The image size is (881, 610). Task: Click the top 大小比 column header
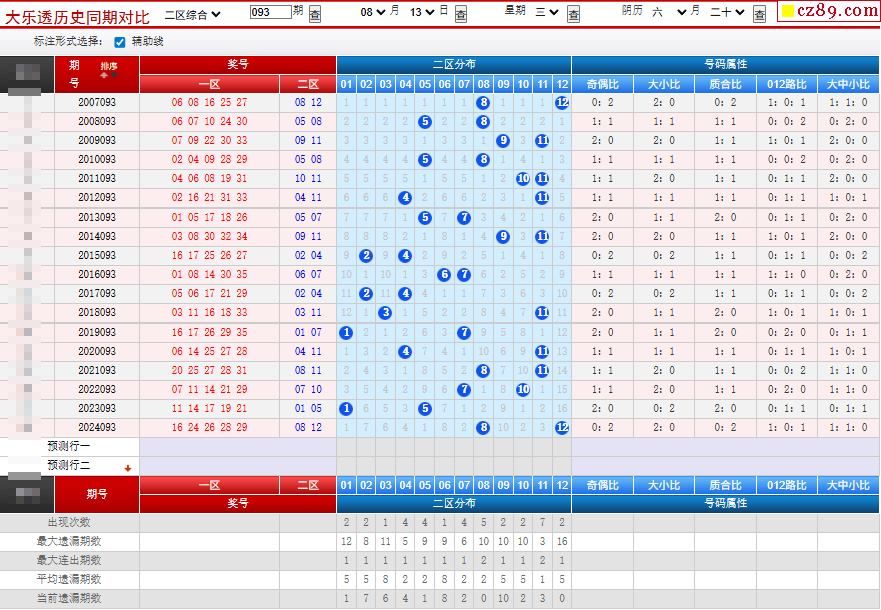pyautogui.click(x=664, y=84)
